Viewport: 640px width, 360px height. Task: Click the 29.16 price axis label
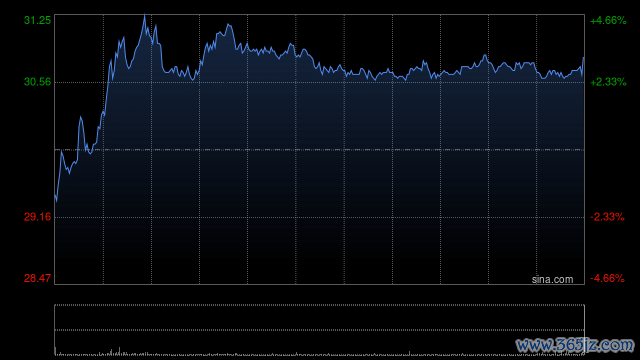point(38,217)
